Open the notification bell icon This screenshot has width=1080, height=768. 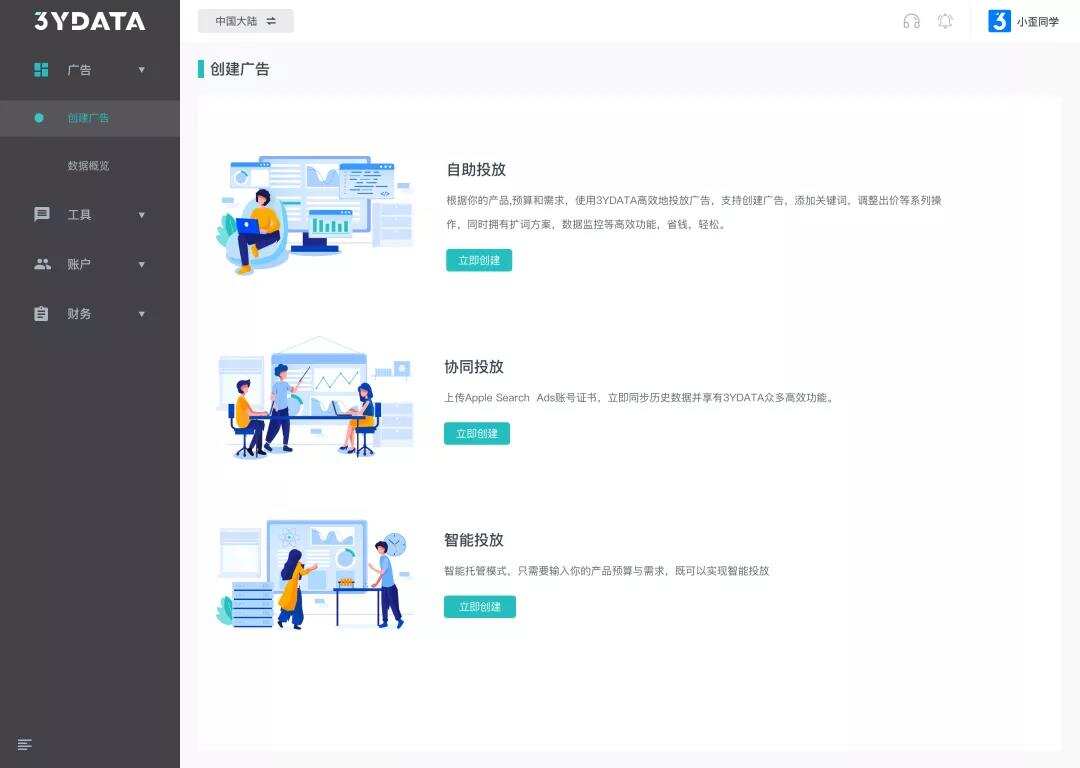pos(945,21)
